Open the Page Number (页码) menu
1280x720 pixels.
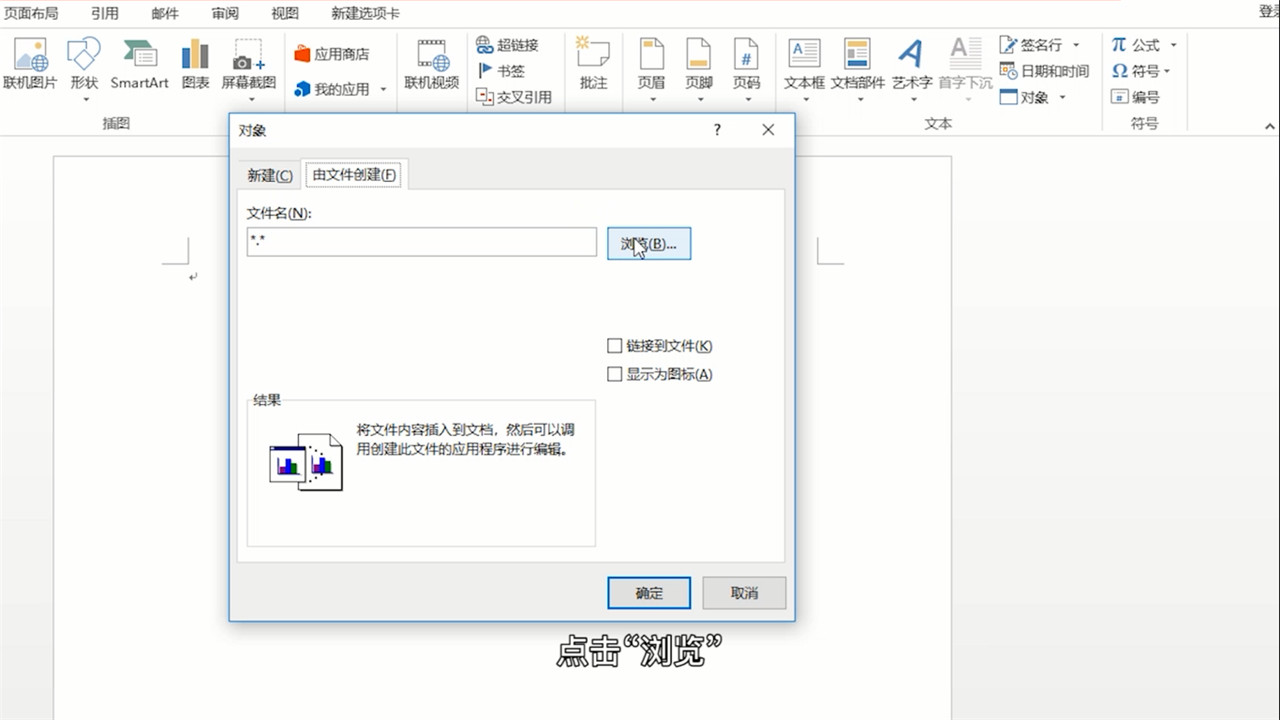point(747,64)
